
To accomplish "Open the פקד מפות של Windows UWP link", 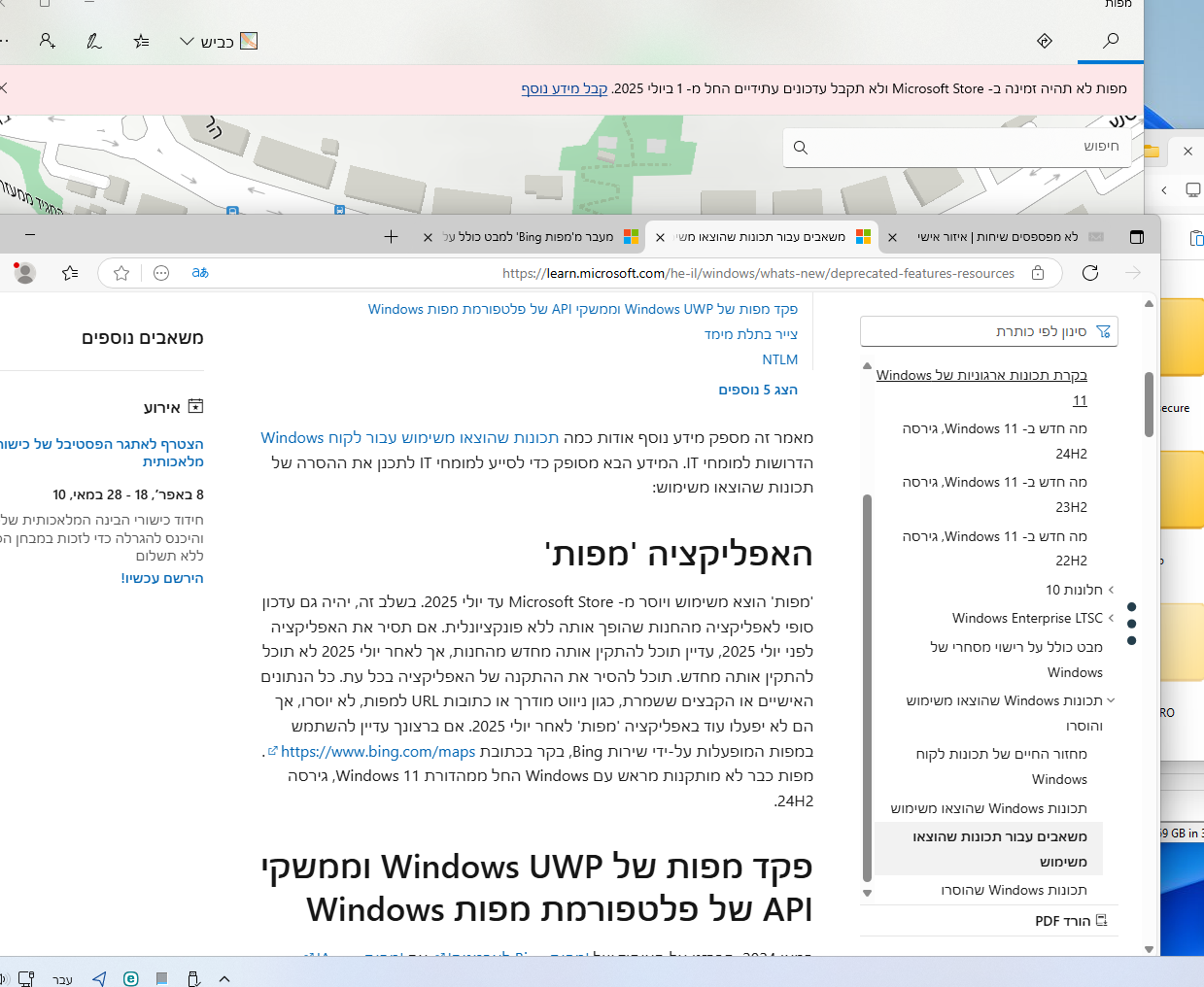I will (582, 309).
